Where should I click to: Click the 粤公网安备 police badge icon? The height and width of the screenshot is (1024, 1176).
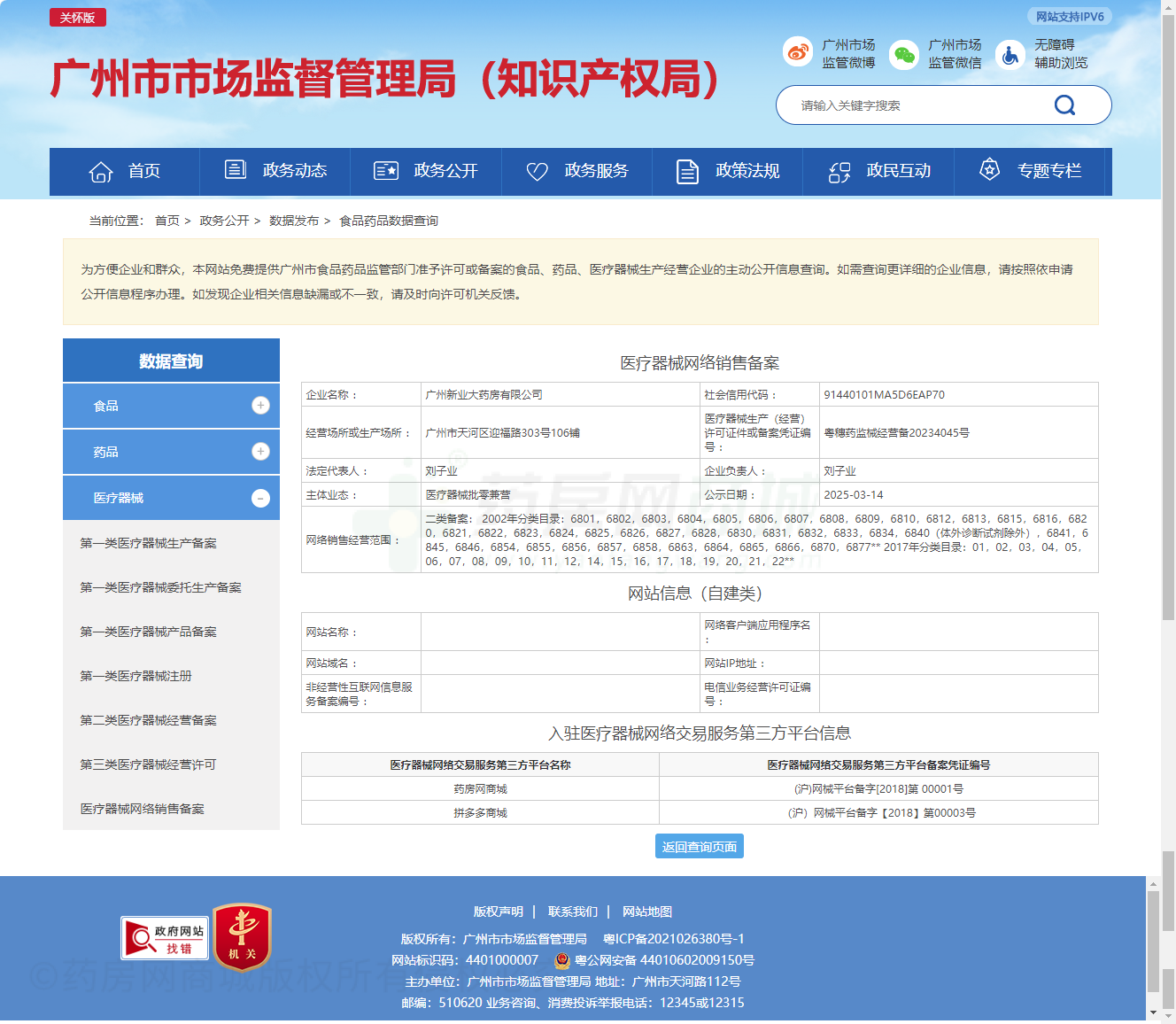coord(560,959)
